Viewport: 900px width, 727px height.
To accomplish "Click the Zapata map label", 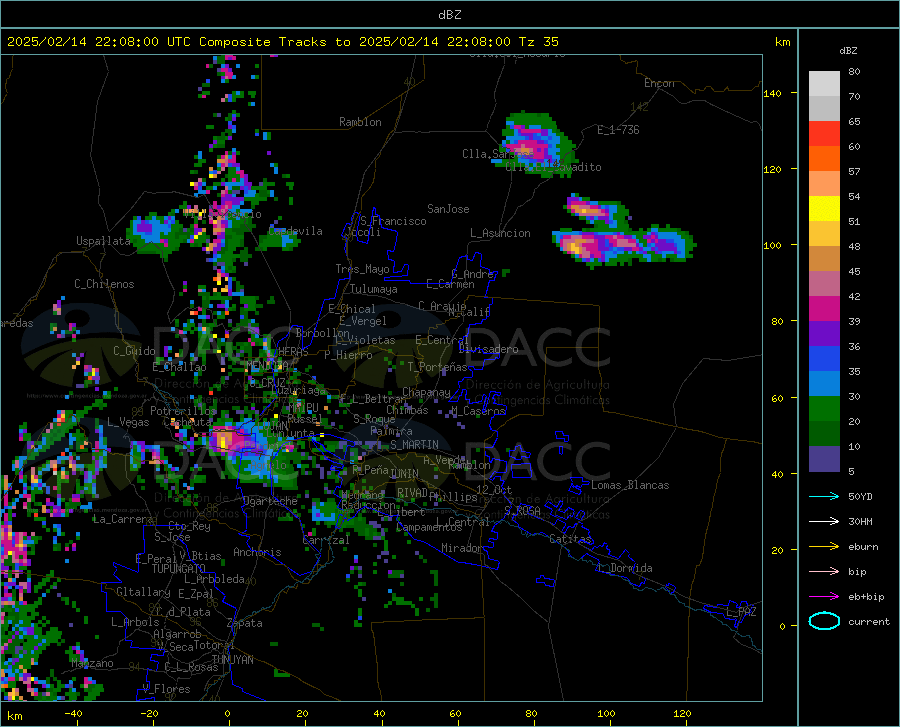I will [245, 623].
